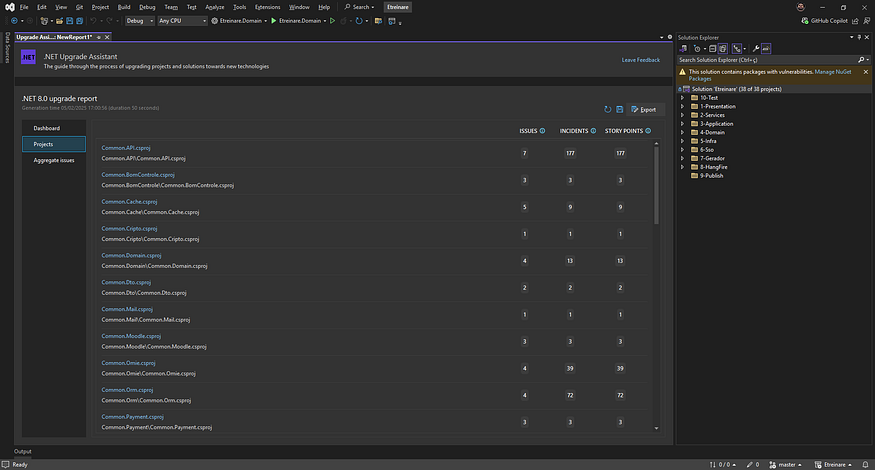
Task: Pin the Upgrade Assistant document tab
Action: pyautogui.click(x=99, y=37)
